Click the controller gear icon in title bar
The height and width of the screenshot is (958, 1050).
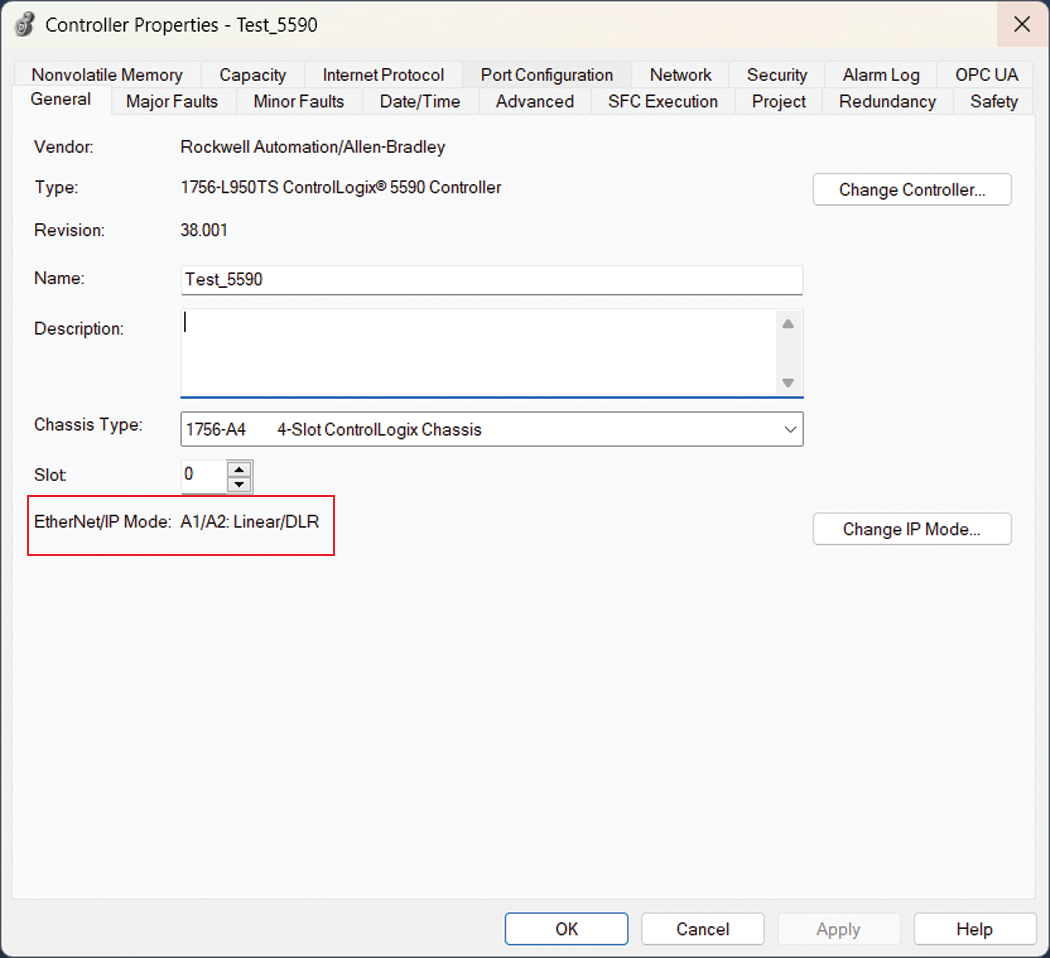coord(24,24)
